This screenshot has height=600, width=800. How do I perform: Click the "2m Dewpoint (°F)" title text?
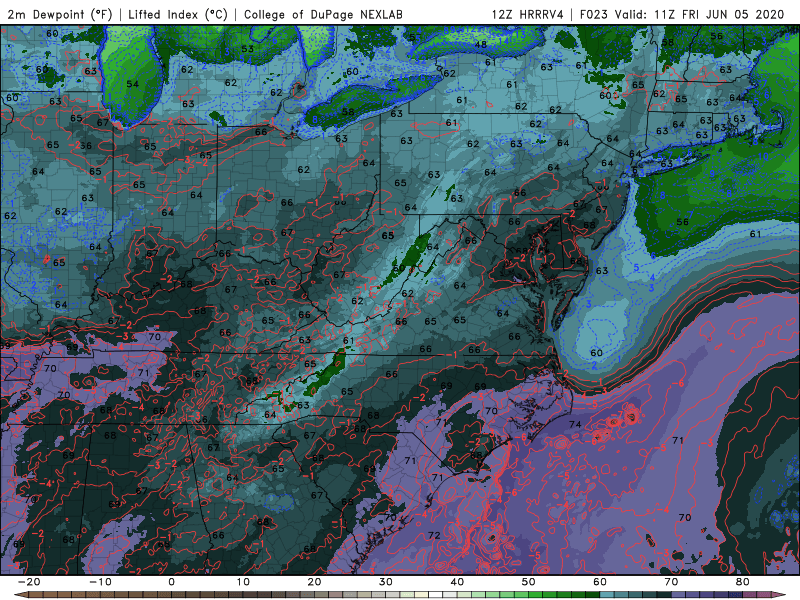(60, 14)
